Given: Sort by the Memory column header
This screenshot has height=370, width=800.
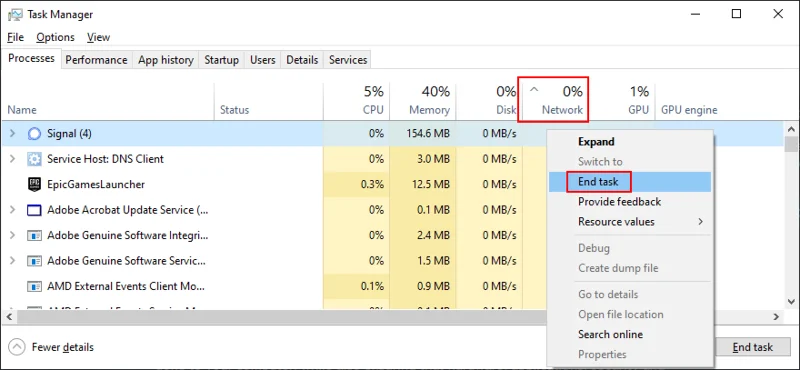Looking at the screenshot, I should [x=423, y=100].
